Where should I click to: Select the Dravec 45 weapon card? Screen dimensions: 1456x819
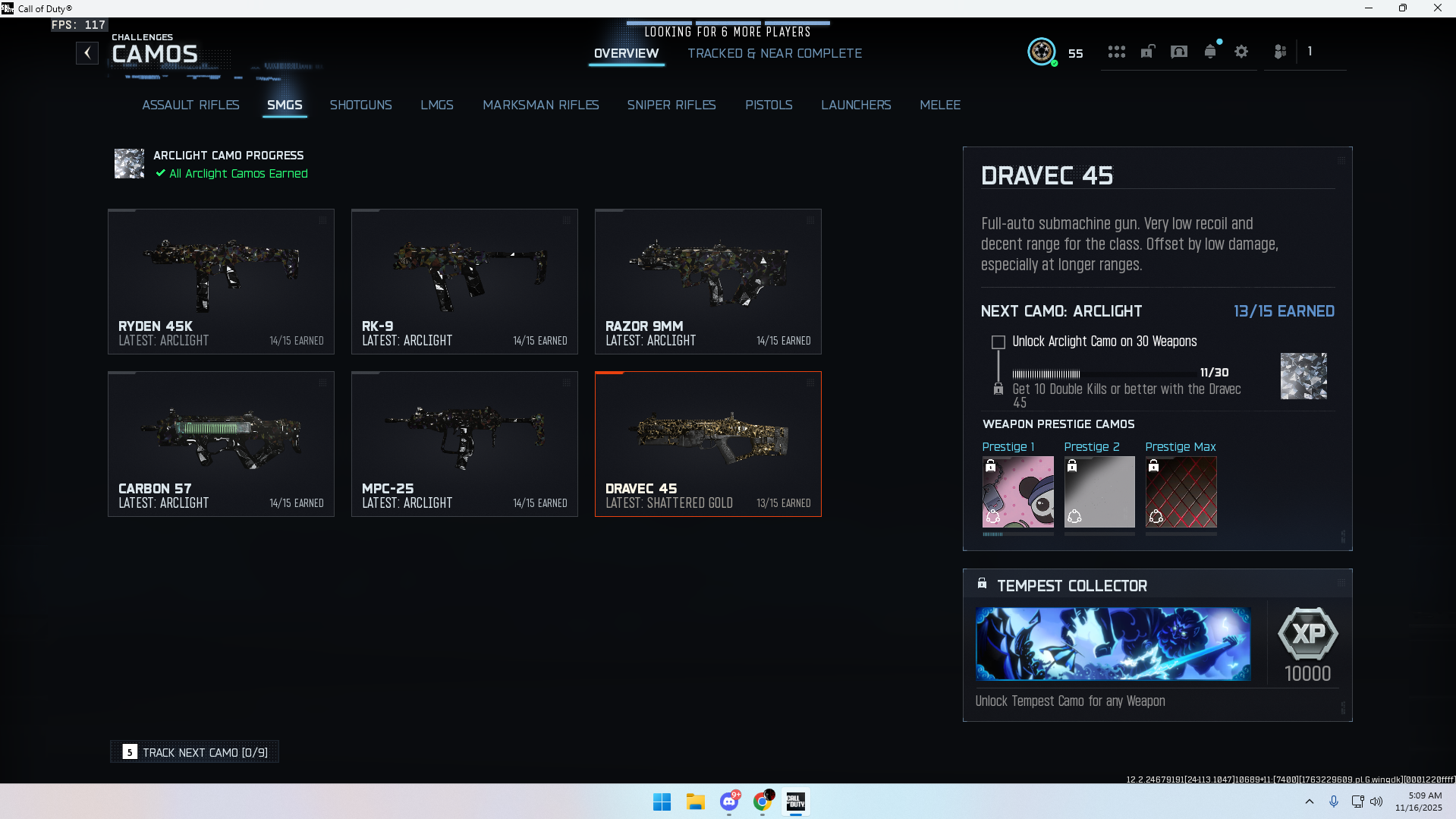[708, 444]
